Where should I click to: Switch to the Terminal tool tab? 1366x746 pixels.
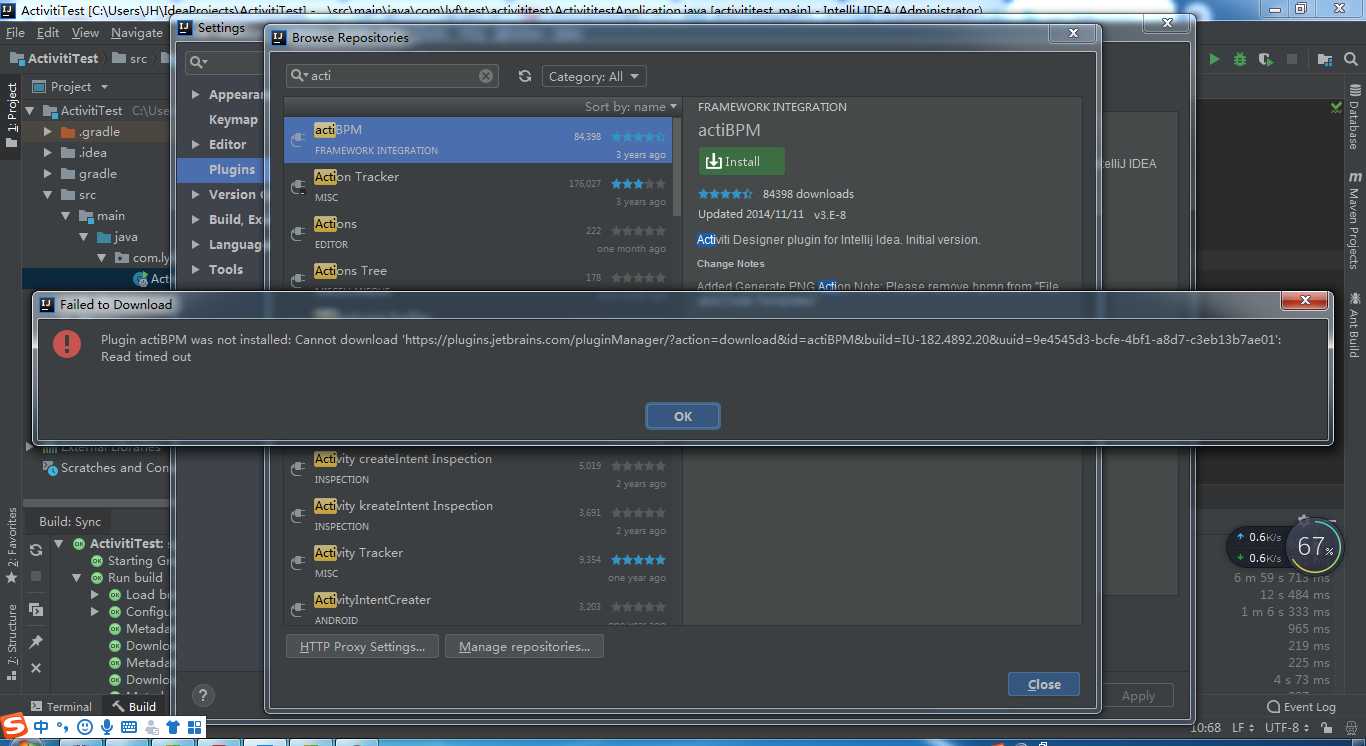(x=61, y=707)
